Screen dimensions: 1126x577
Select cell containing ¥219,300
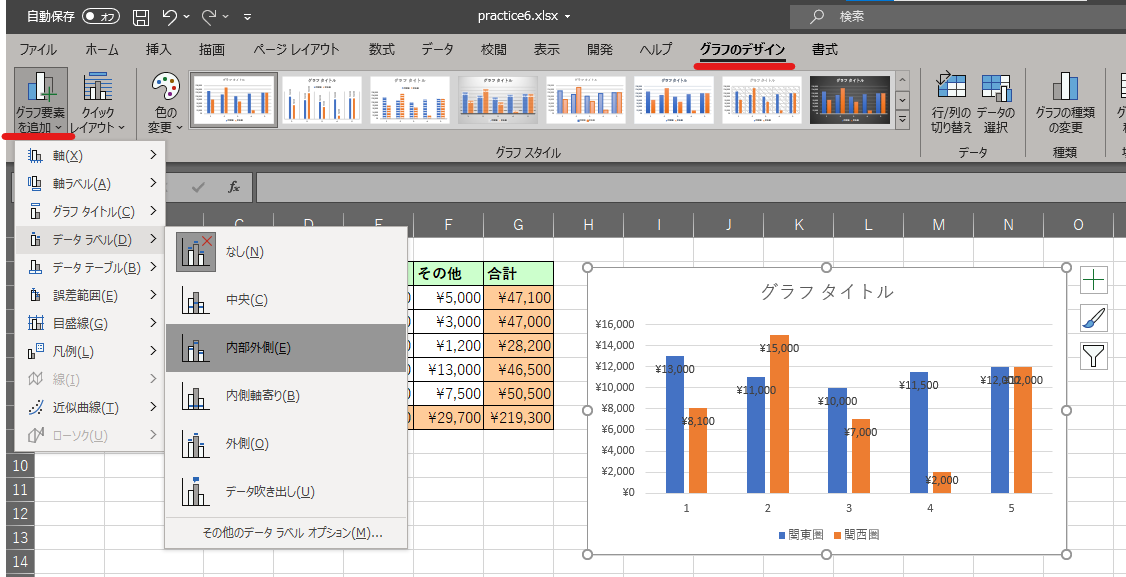[518, 417]
